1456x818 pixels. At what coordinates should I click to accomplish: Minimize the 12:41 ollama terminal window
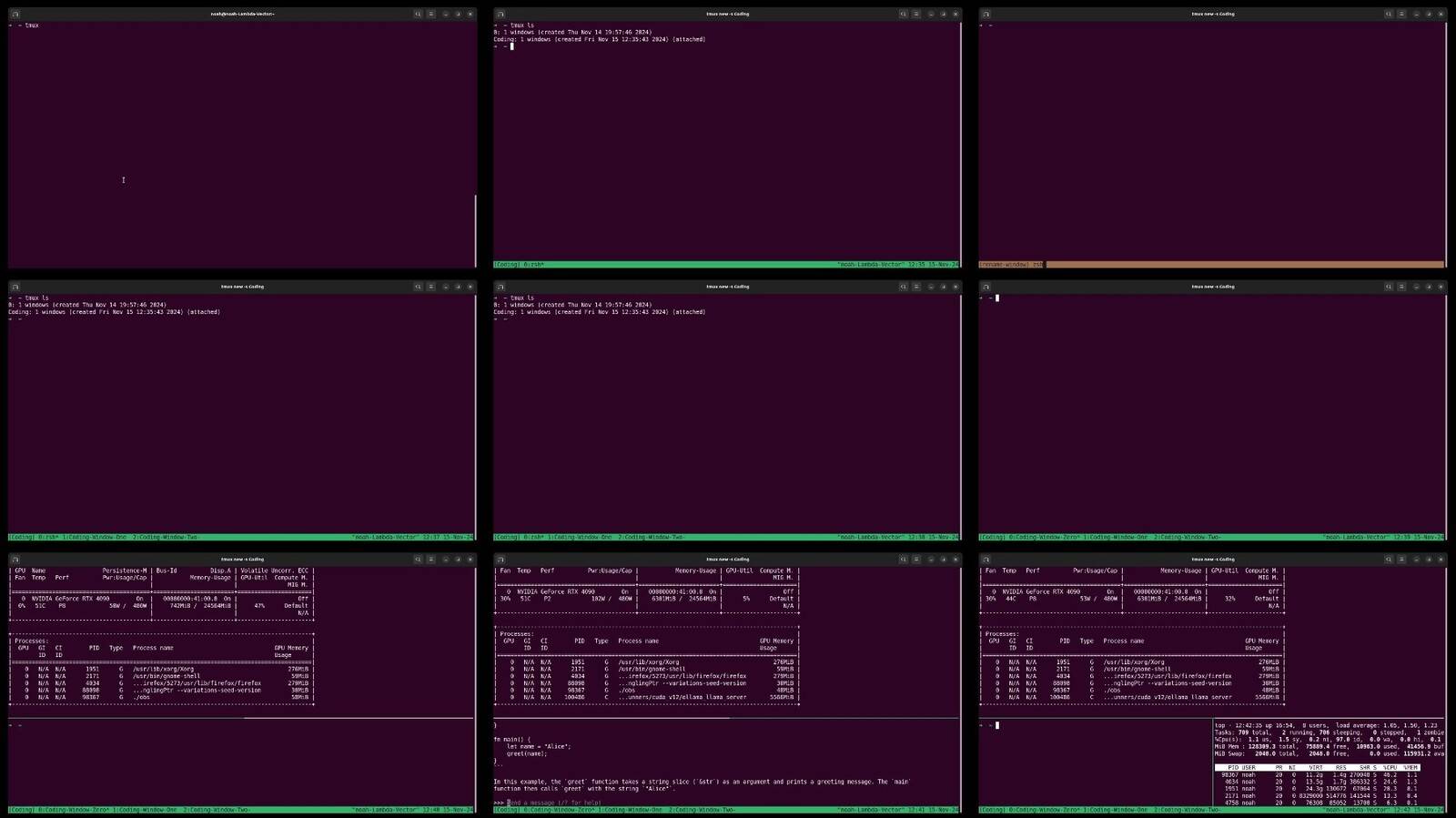click(x=930, y=560)
